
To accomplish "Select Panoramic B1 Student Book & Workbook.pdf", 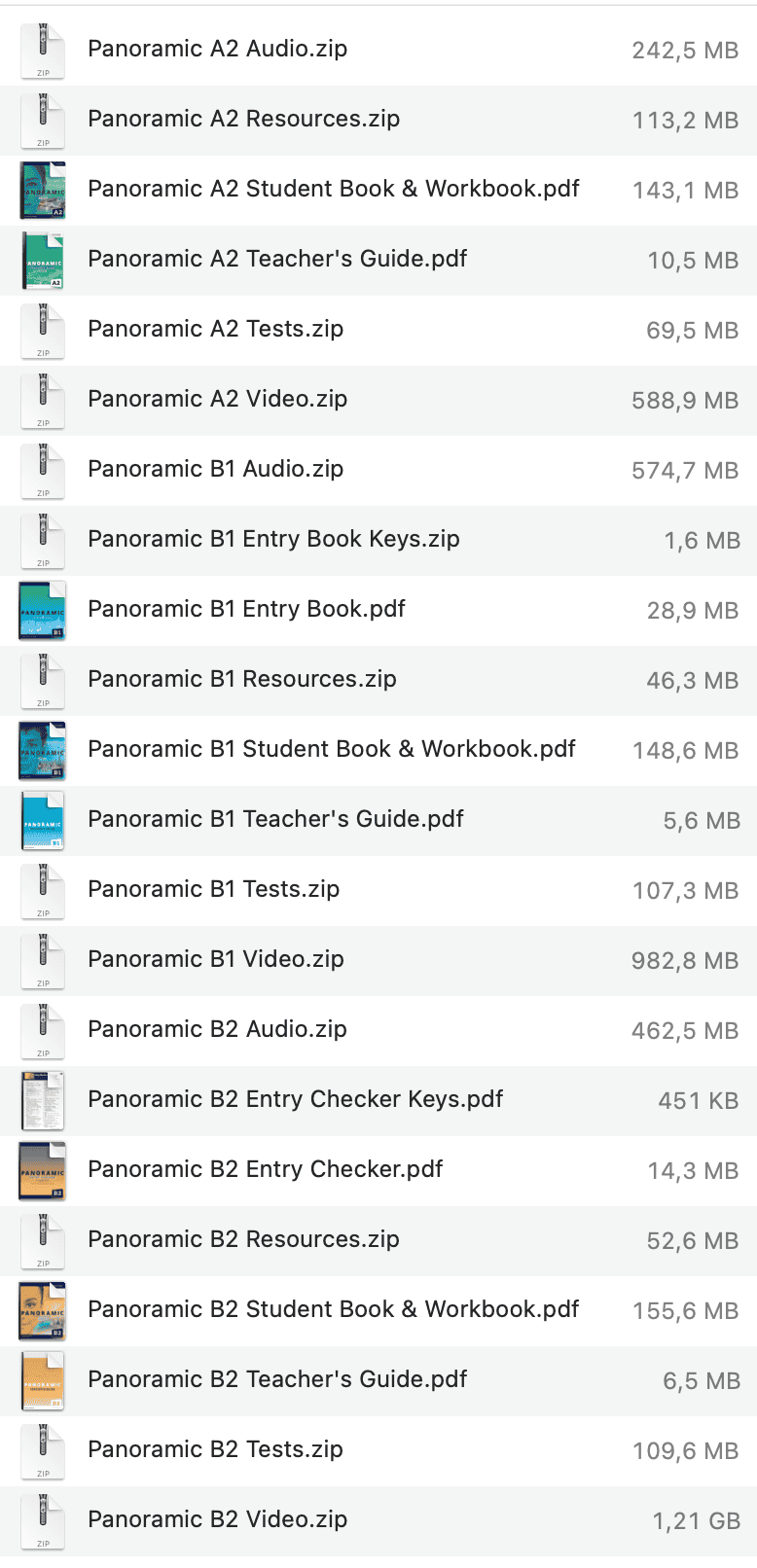I will 378,751.
